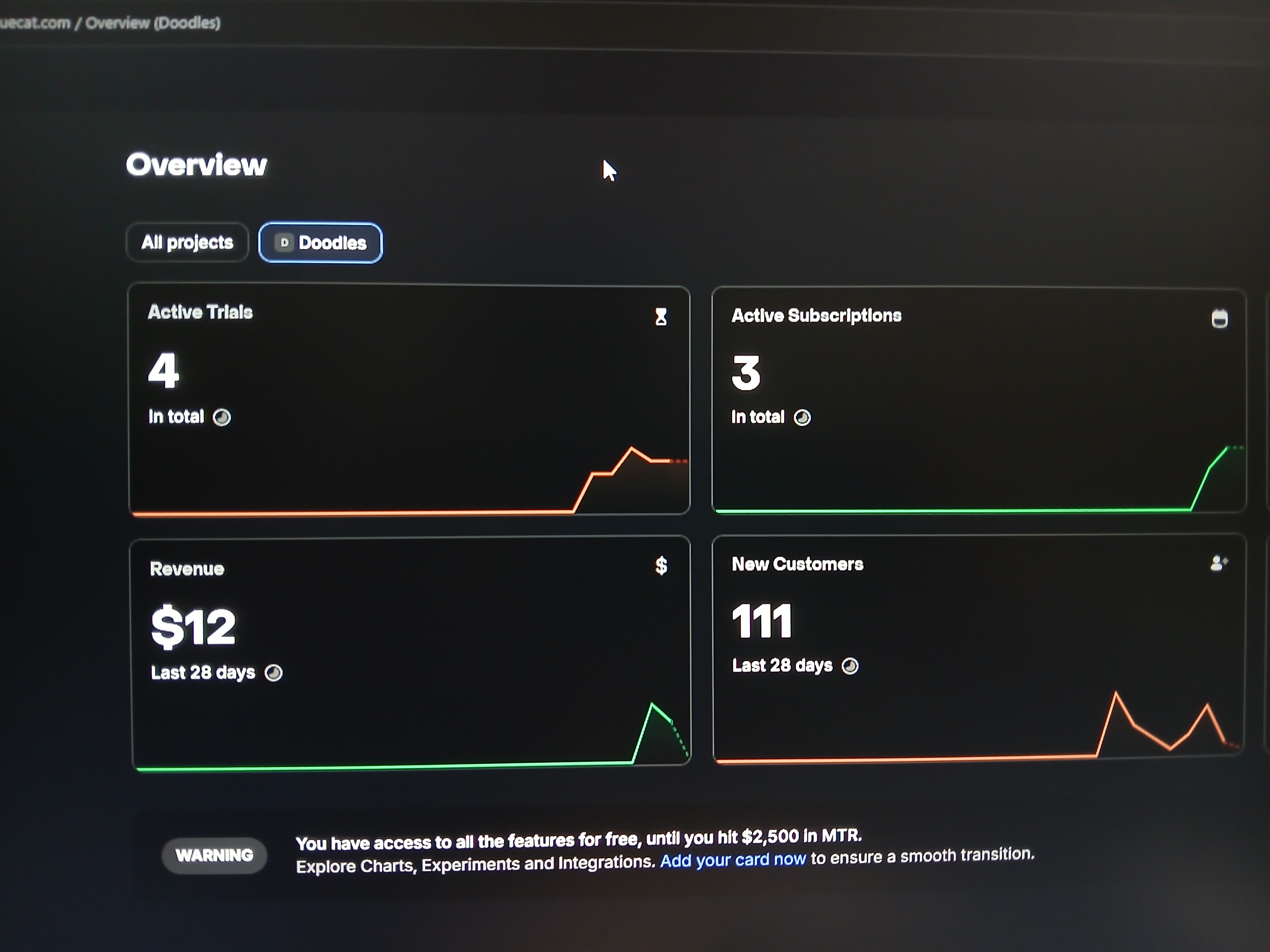This screenshot has width=1270, height=952.
Task: Click the calendar icon in Active Subscriptions
Action: (1220, 318)
